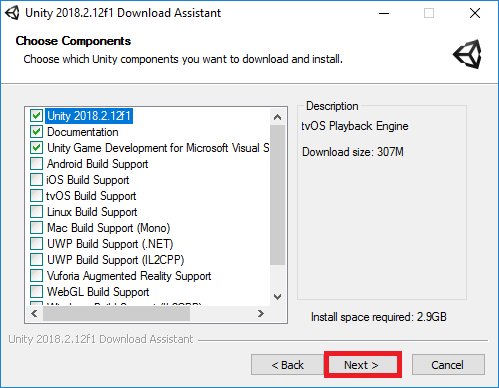Enable Android Build Support checkbox
Image resolution: width=499 pixels, height=388 pixels.
coord(36,164)
